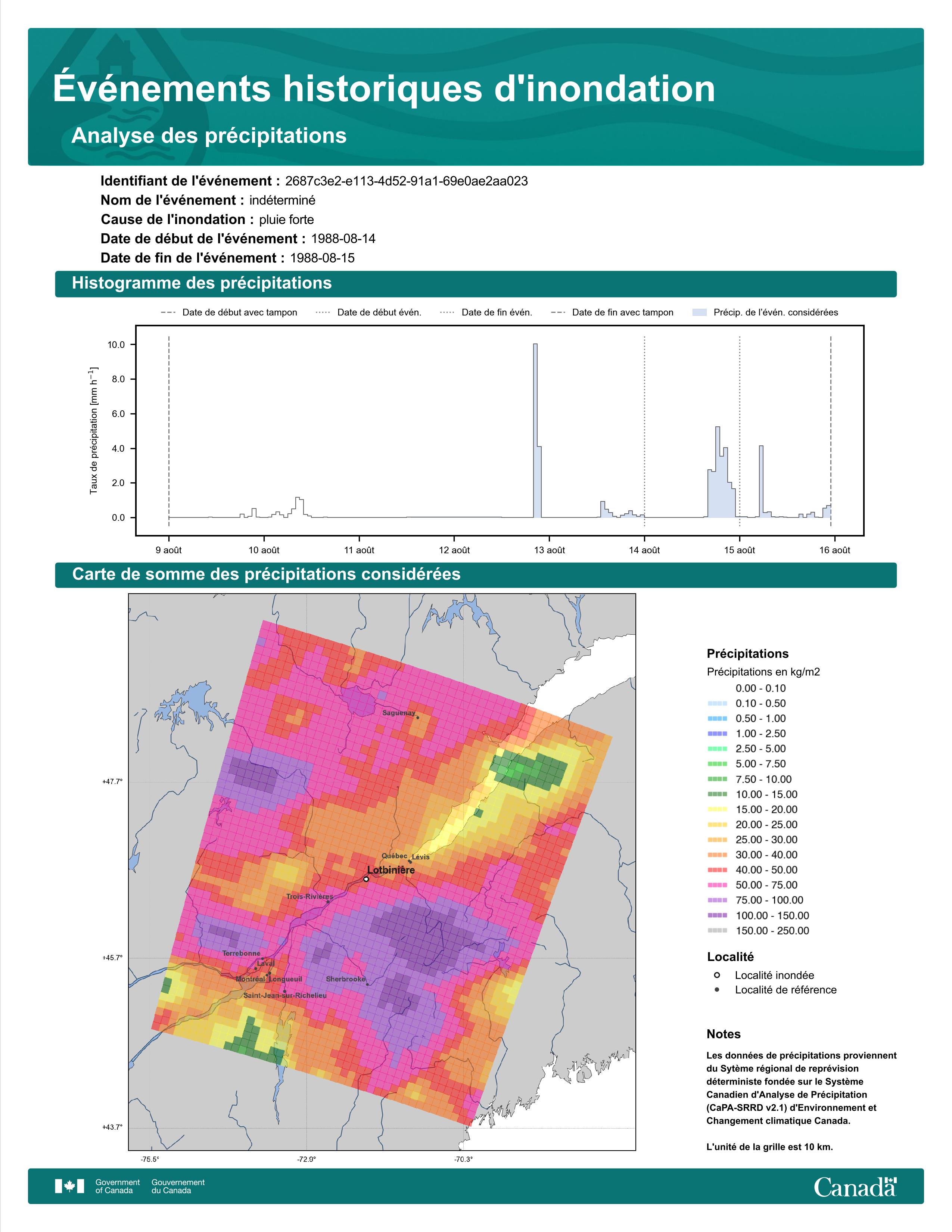Click the 'Localité' legend heading
The height and width of the screenshot is (1232, 952).
coord(730,957)
